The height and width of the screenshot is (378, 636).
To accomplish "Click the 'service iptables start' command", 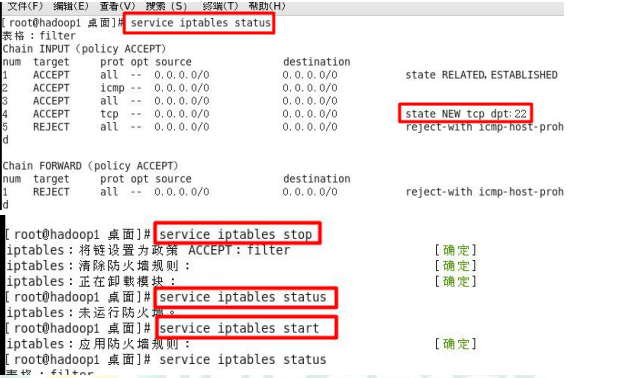I will pyautogui.click(x=239, y=328).
